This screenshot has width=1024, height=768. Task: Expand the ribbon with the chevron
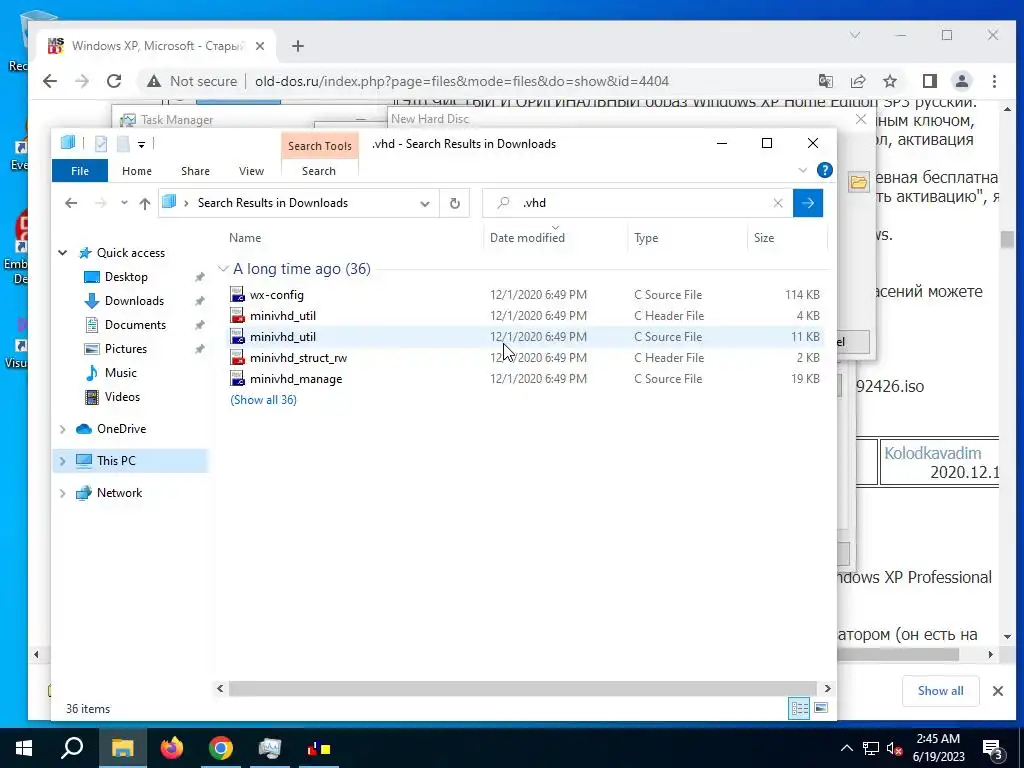tap(803, 170)
